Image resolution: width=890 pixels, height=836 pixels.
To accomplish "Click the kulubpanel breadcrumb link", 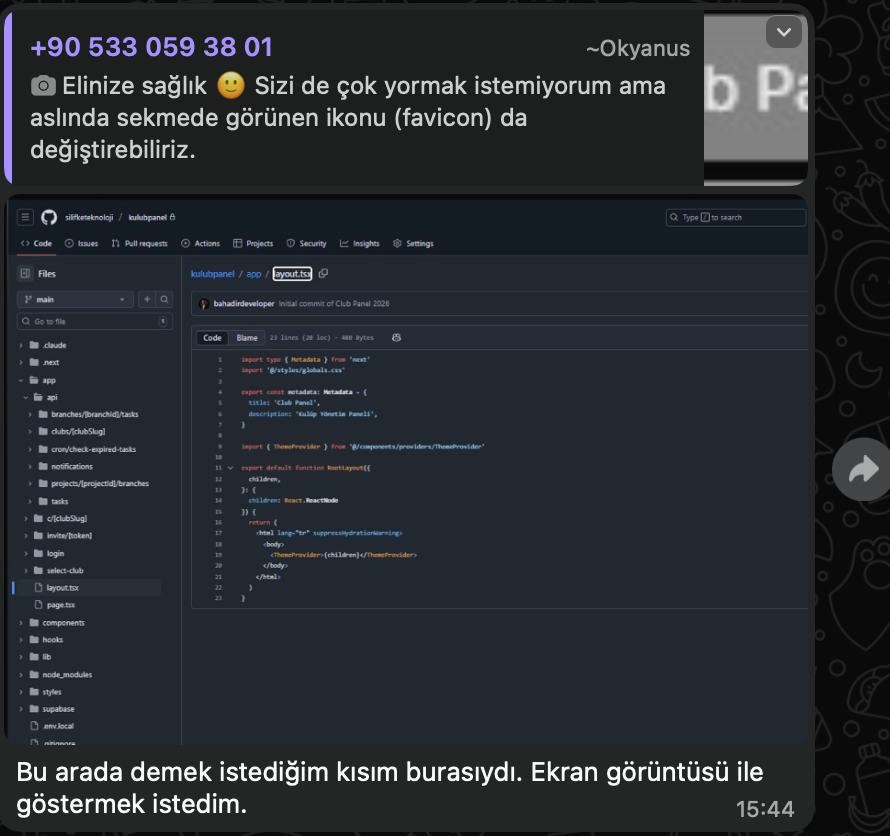I will (x=212, y=274).
